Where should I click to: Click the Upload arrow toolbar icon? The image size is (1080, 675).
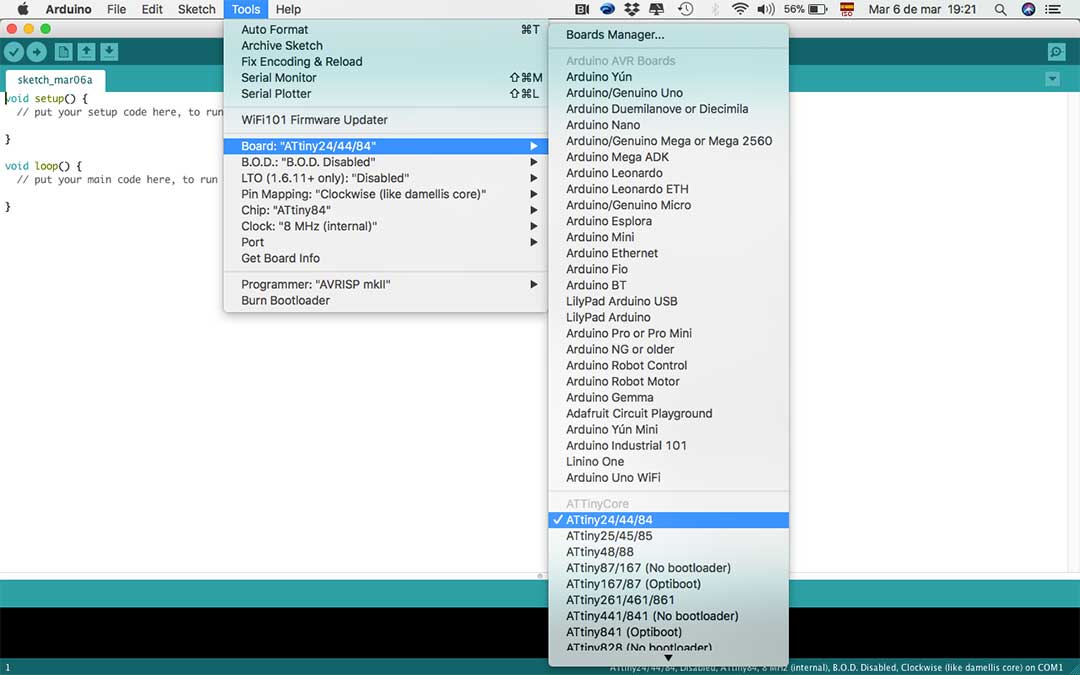pyautogui.click(x=37, y=52)
